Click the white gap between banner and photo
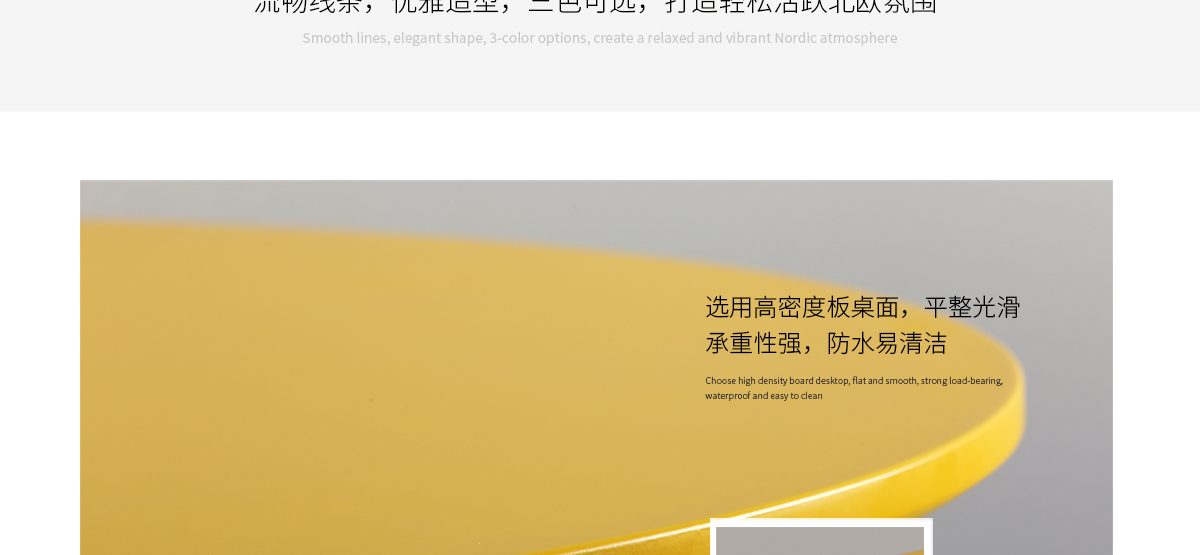The height and width of the screenshot is (555, 1200). coord(600,146)
